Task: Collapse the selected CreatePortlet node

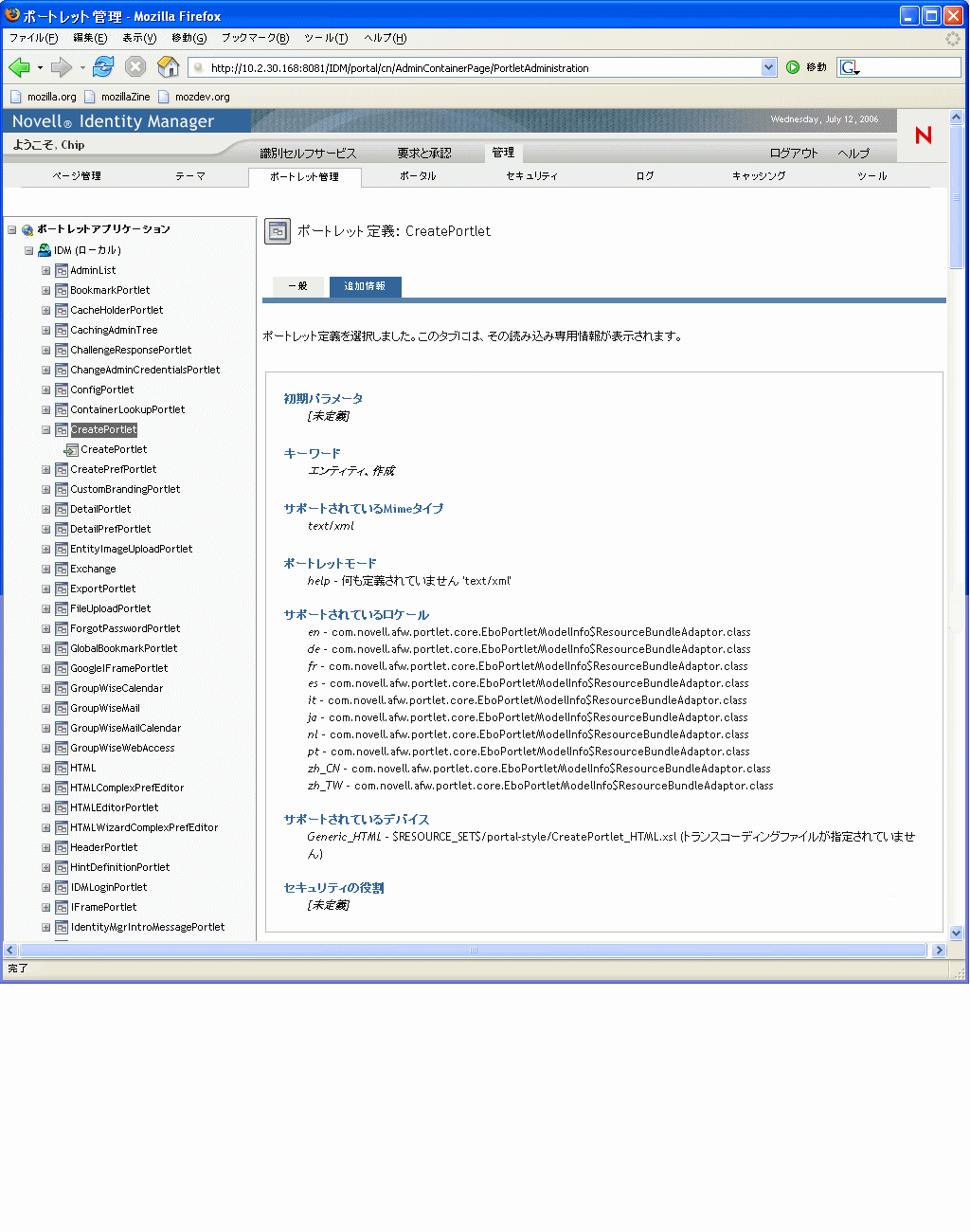Action: click(x=45, y=430)
